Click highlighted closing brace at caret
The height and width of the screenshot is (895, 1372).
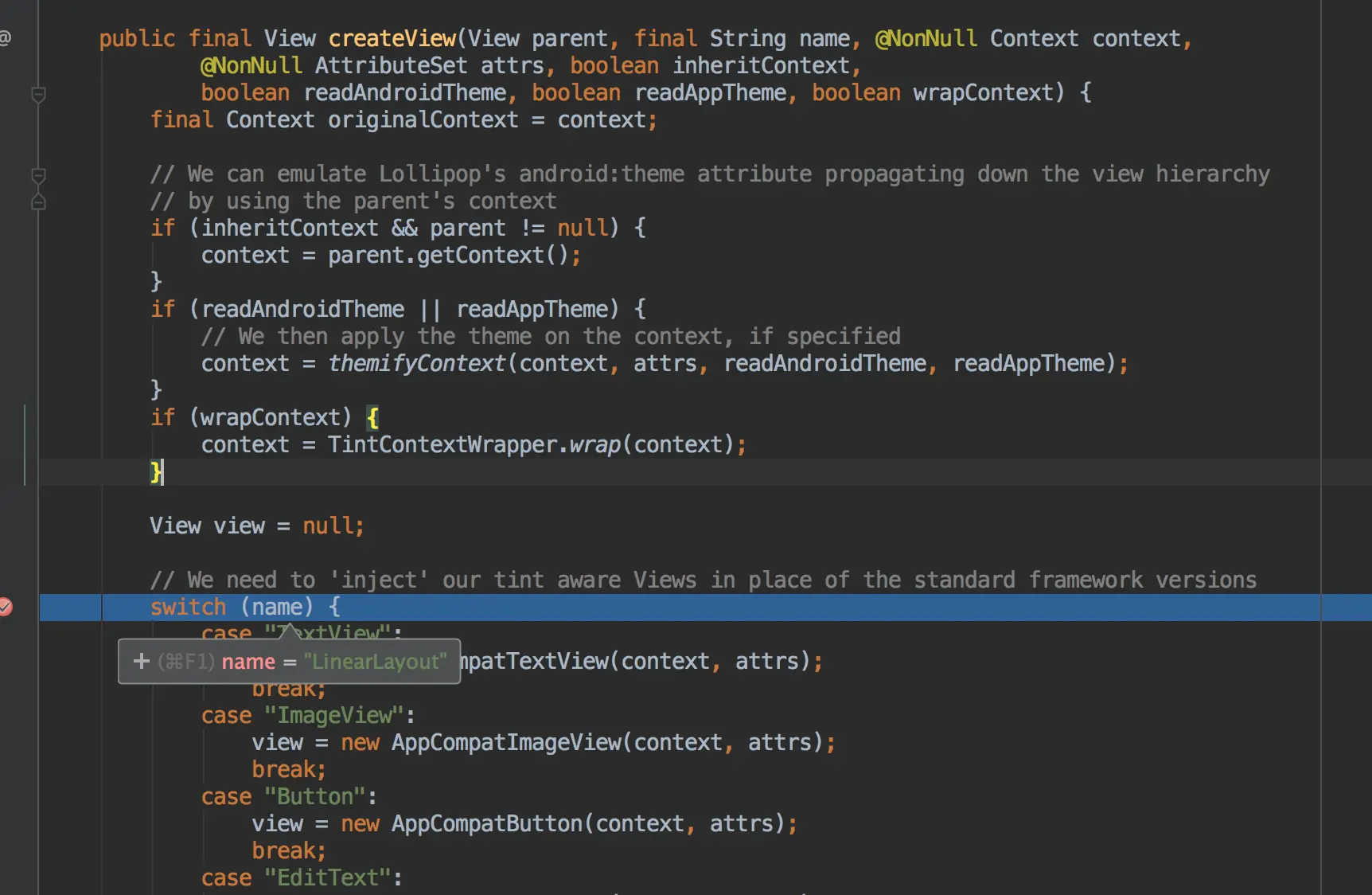155,471
